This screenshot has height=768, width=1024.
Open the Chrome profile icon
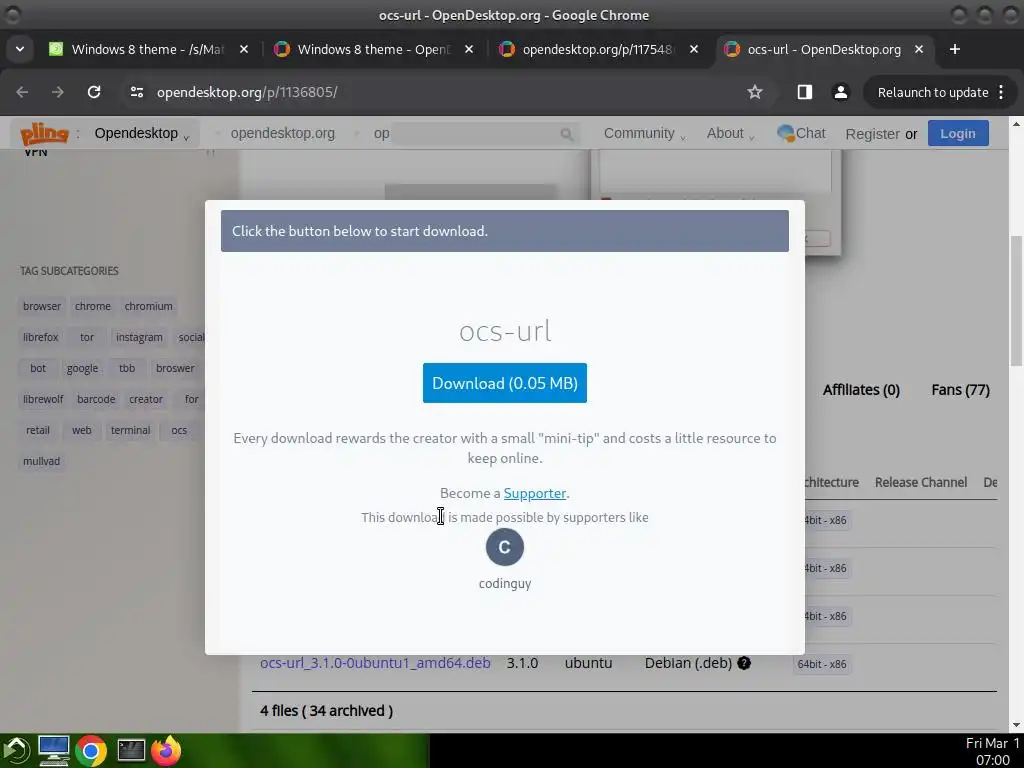[841, 92]
